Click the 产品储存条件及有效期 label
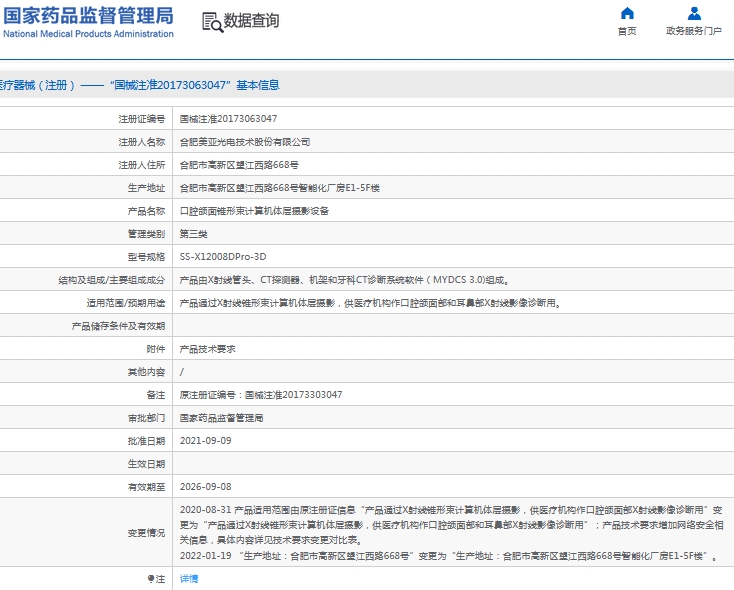Viewport: 734px width, 590px height. tap(118, 326)
